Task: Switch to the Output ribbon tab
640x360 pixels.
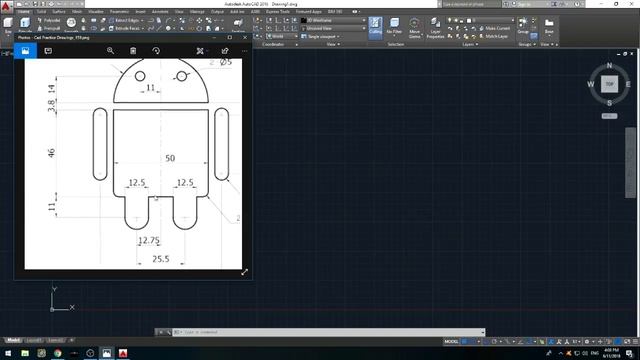Action: pos(217,11)
